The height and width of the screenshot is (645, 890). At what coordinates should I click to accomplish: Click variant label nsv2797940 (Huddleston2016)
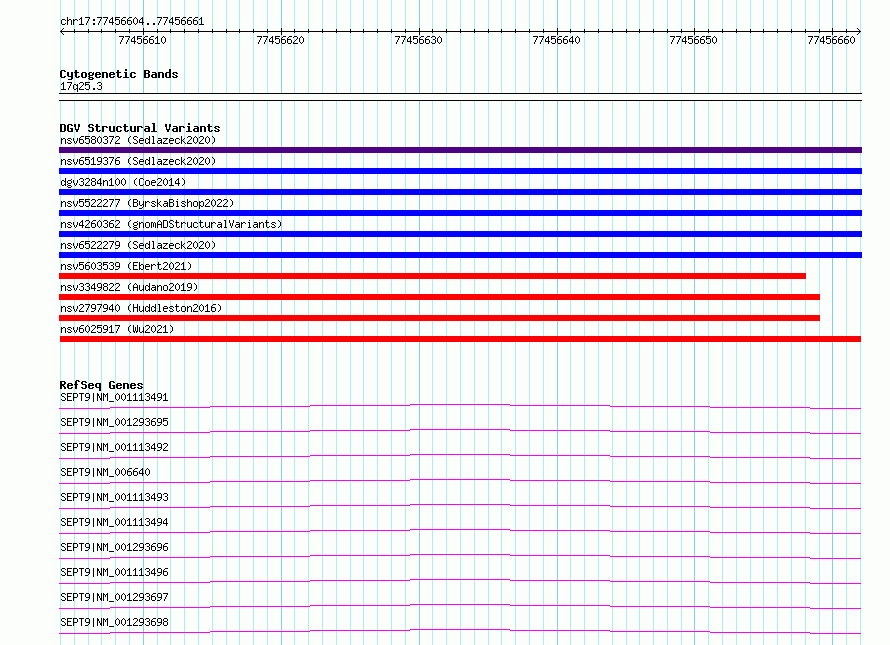(141, 308)
